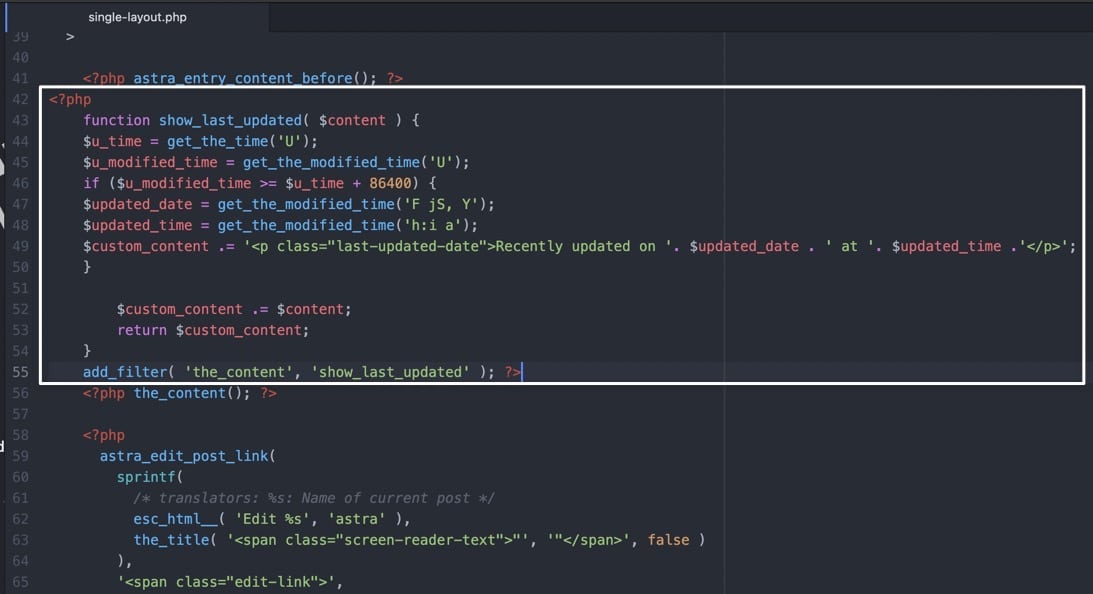Select the $u_modified_time variable on line 45
This screenshot has width=1093, height=594.
[x=150, y=161]
